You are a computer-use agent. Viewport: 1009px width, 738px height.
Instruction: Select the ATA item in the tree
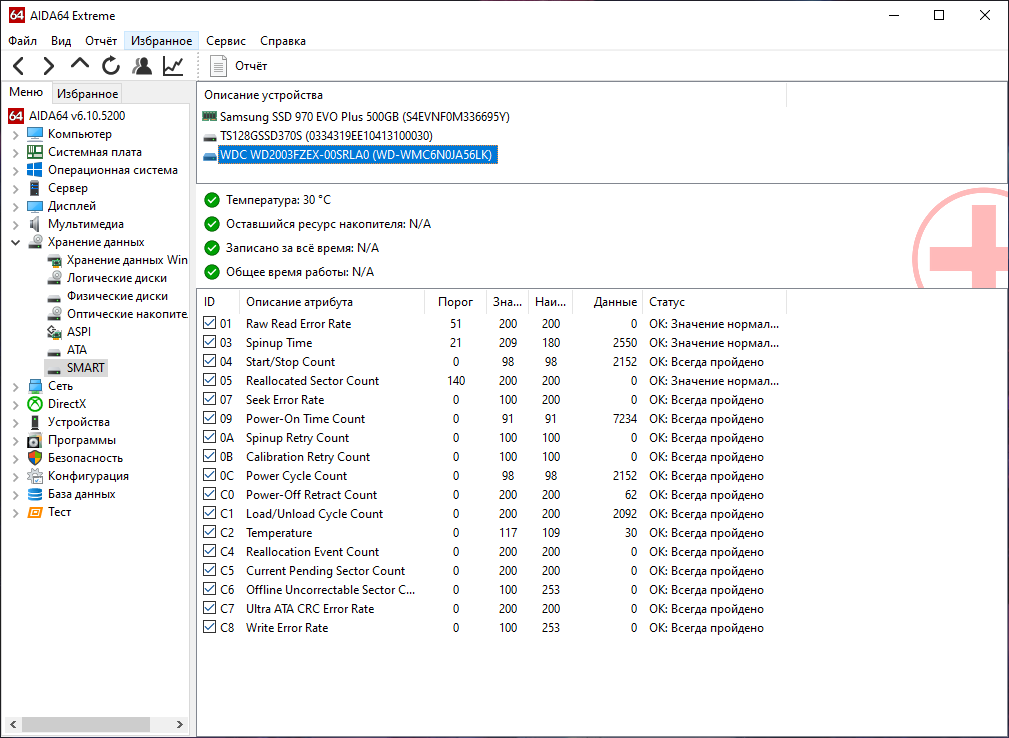click(77, 350)
